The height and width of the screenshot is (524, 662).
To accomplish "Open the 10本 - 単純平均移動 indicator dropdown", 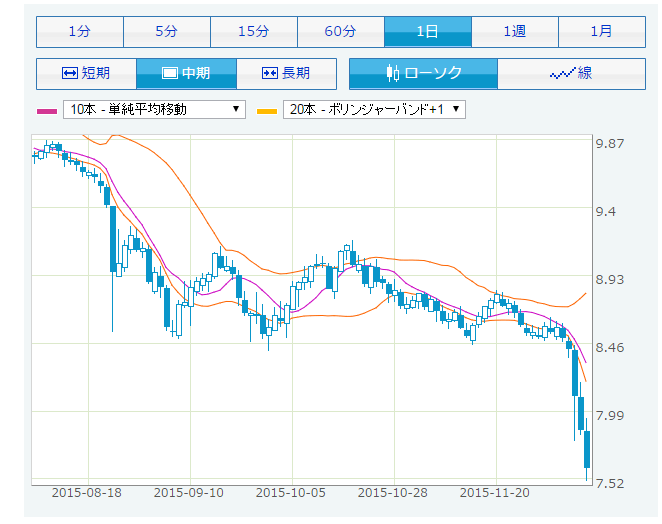I will (155, 110).
